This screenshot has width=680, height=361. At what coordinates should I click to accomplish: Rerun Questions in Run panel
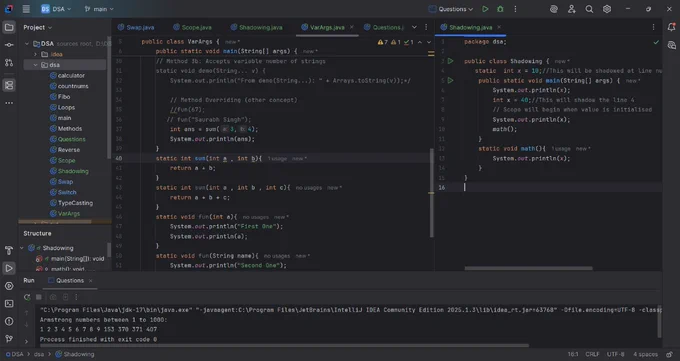click(x=27, y=297)
